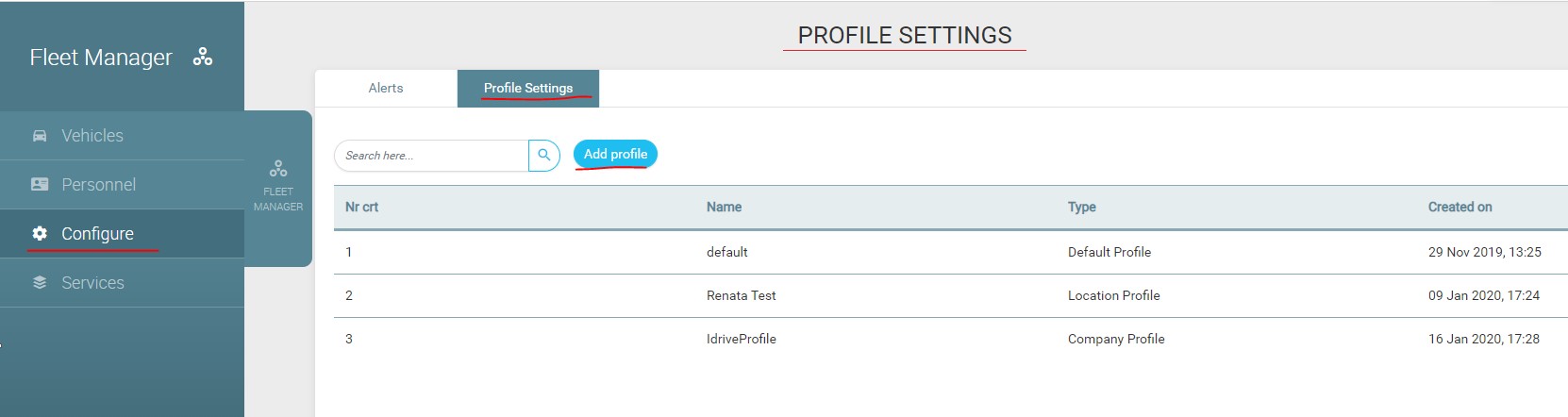Click row number 1 in the table

click(349, 252)
